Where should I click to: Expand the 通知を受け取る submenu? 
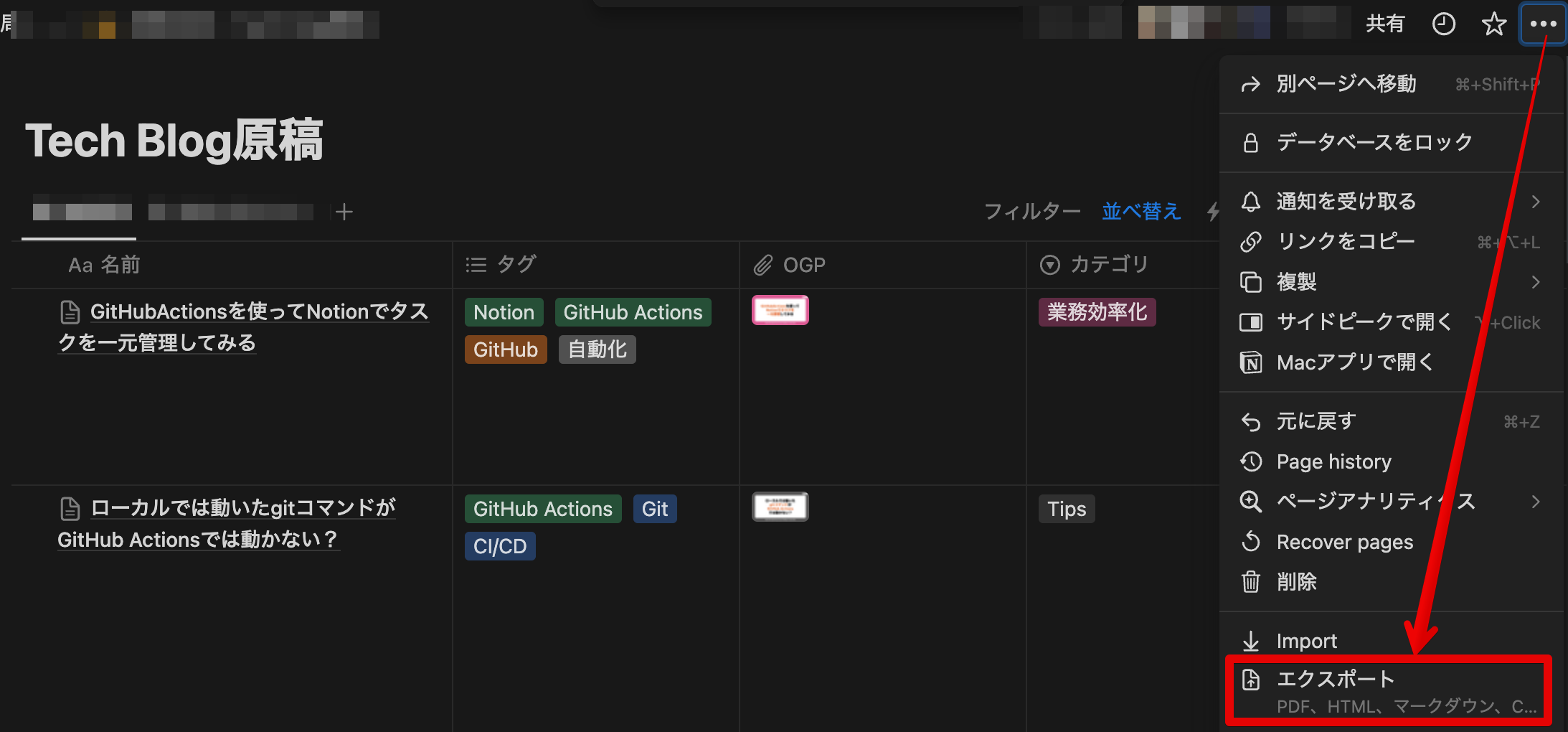pyautogui.click(x=1535, y=202)
